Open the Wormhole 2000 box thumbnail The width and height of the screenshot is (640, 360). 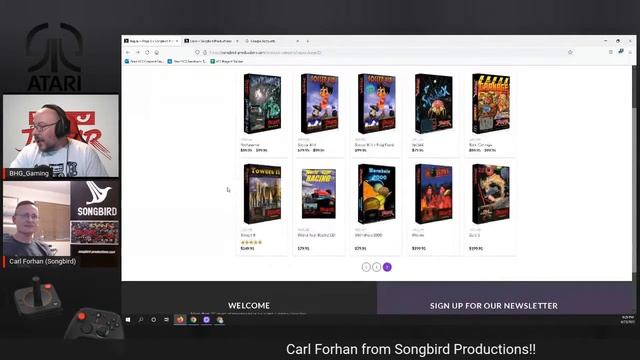(x=376, y=194)
